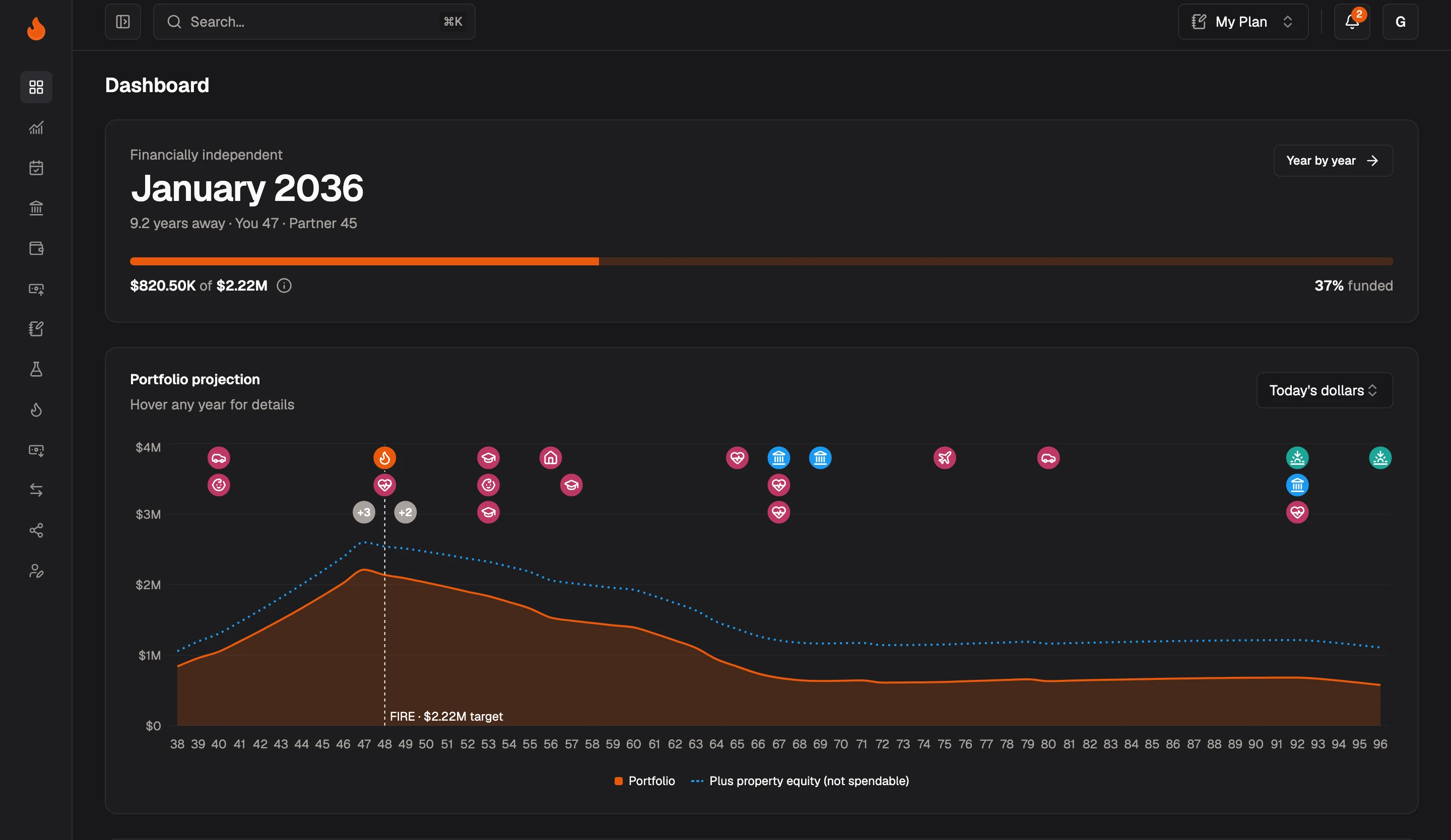Open the user edit icon in sidebar
Viewport: 1451px width, 840px height.
tap(36, 570)
